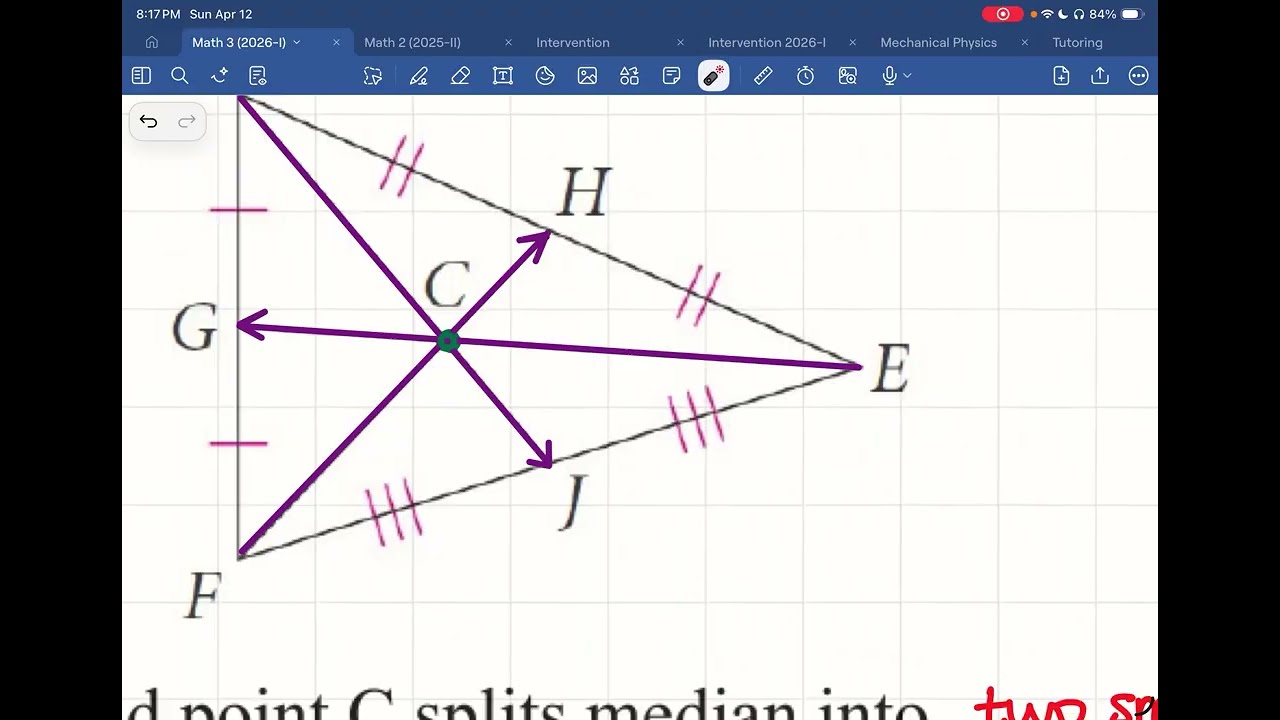Insert an image with the picture tool
1280x720 pixels.
coord(587,76)
